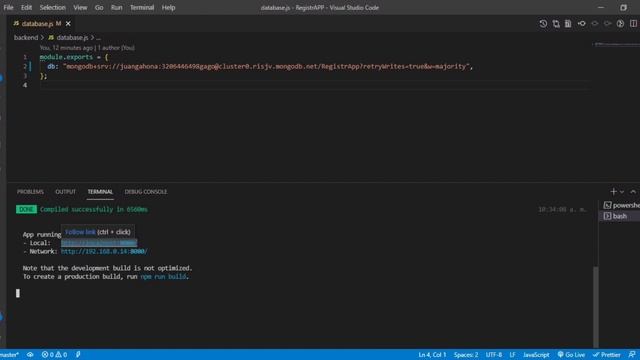The height and width of the screenshot is (360, 640).
Task: Open the File menu
Action: click(8, 7)
